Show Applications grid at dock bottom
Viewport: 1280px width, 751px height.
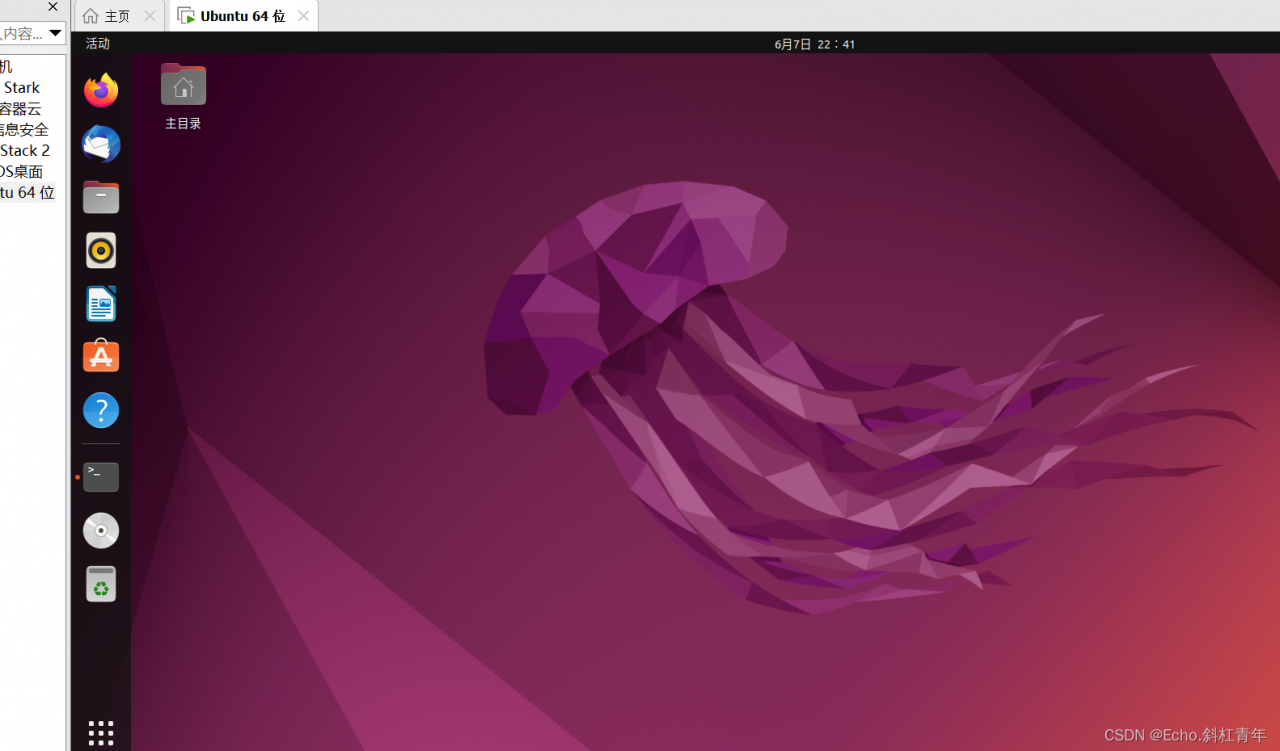tap(101, 733)
